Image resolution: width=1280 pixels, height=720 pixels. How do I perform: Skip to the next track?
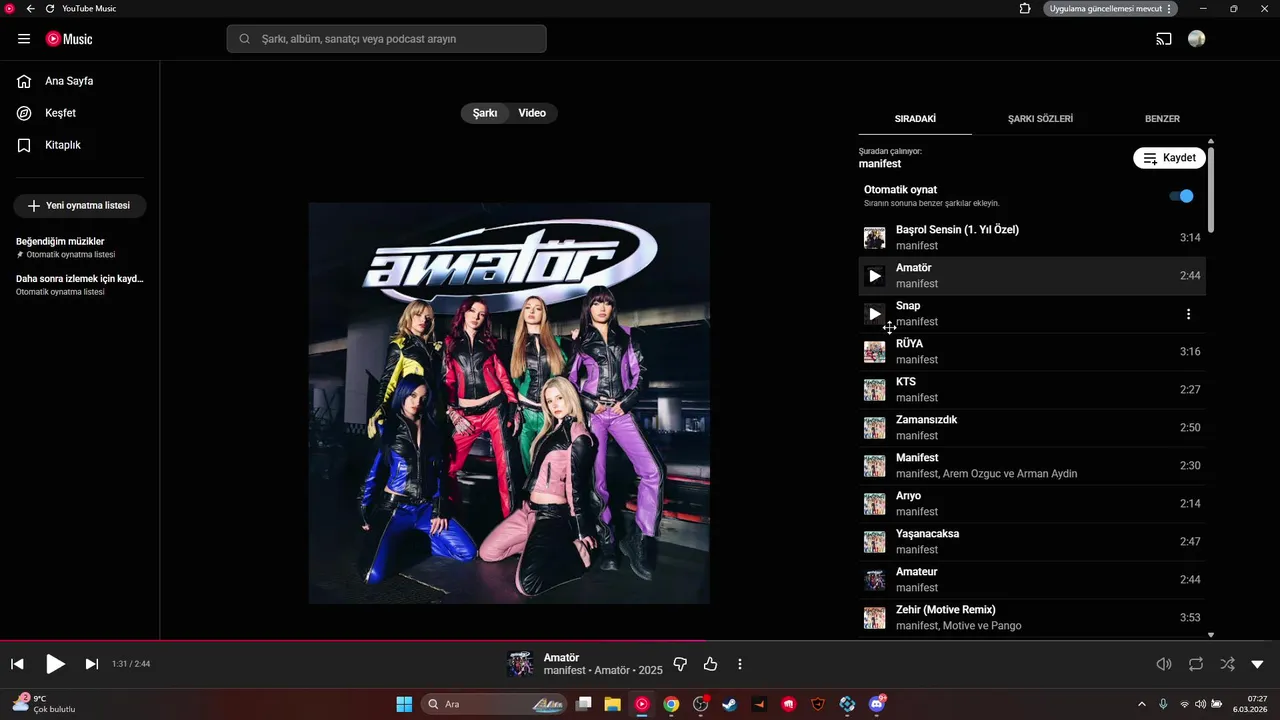click(92, 664)
